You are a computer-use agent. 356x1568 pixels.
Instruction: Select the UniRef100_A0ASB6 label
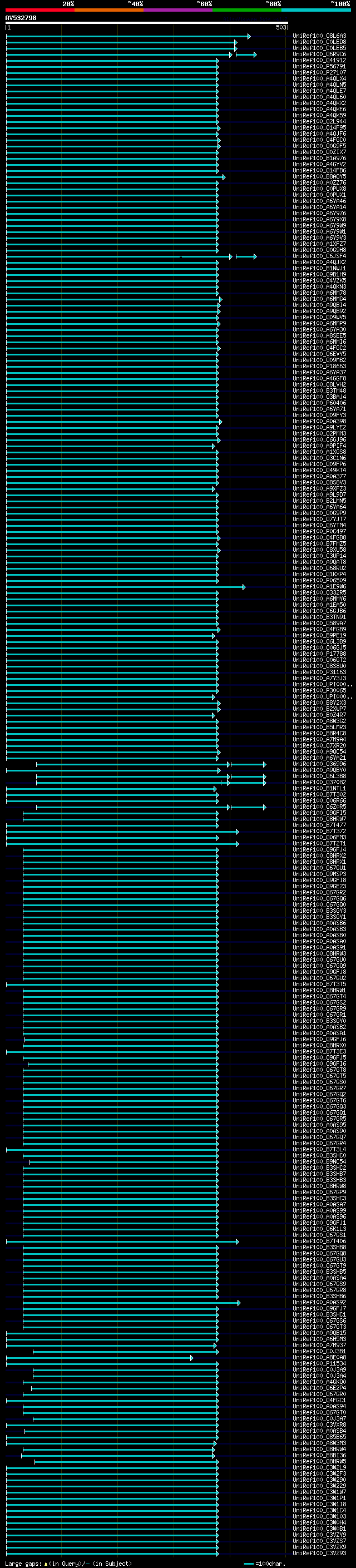pyautogui.click(x=319, y=923)
